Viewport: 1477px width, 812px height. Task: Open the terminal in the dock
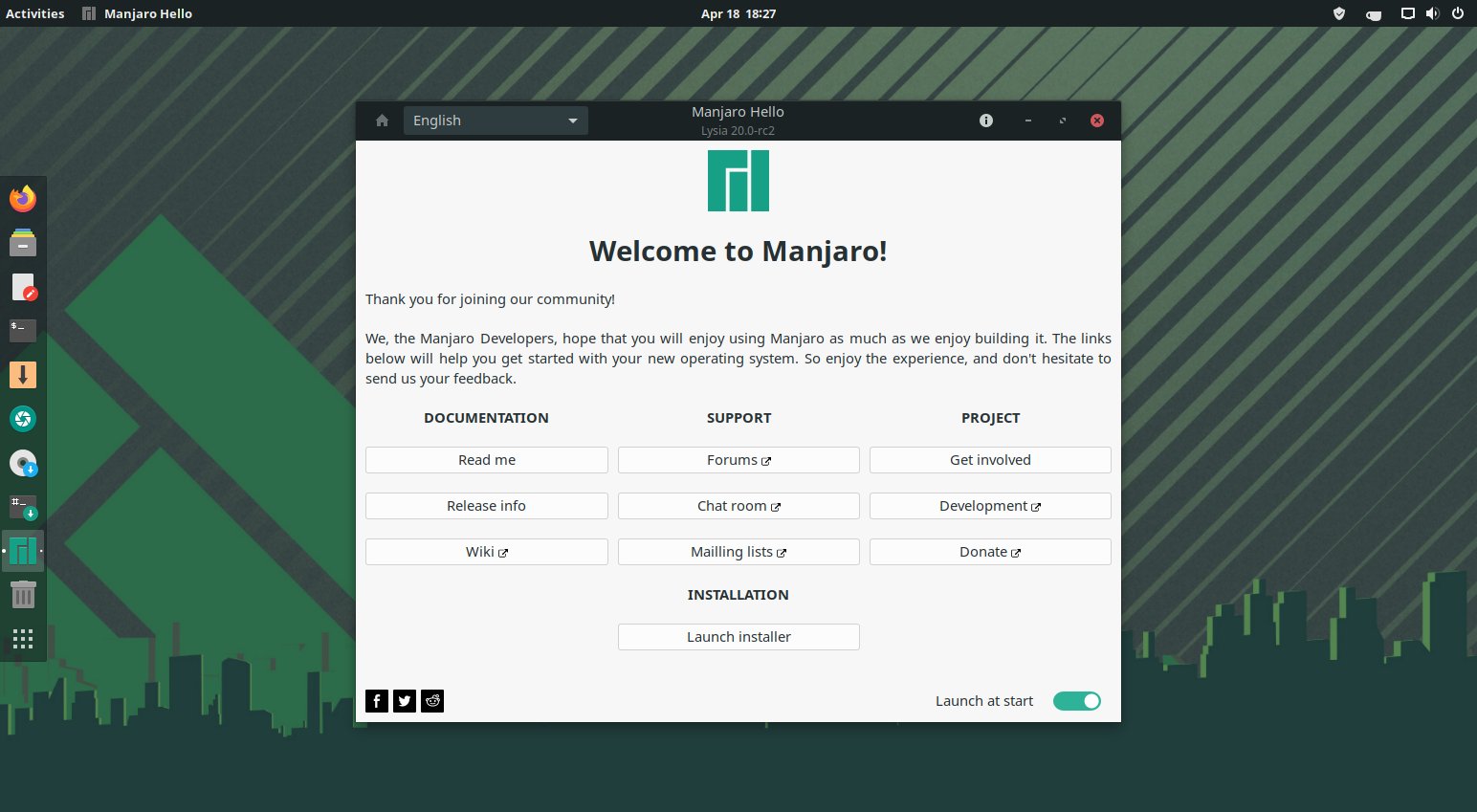pos(23,331)
